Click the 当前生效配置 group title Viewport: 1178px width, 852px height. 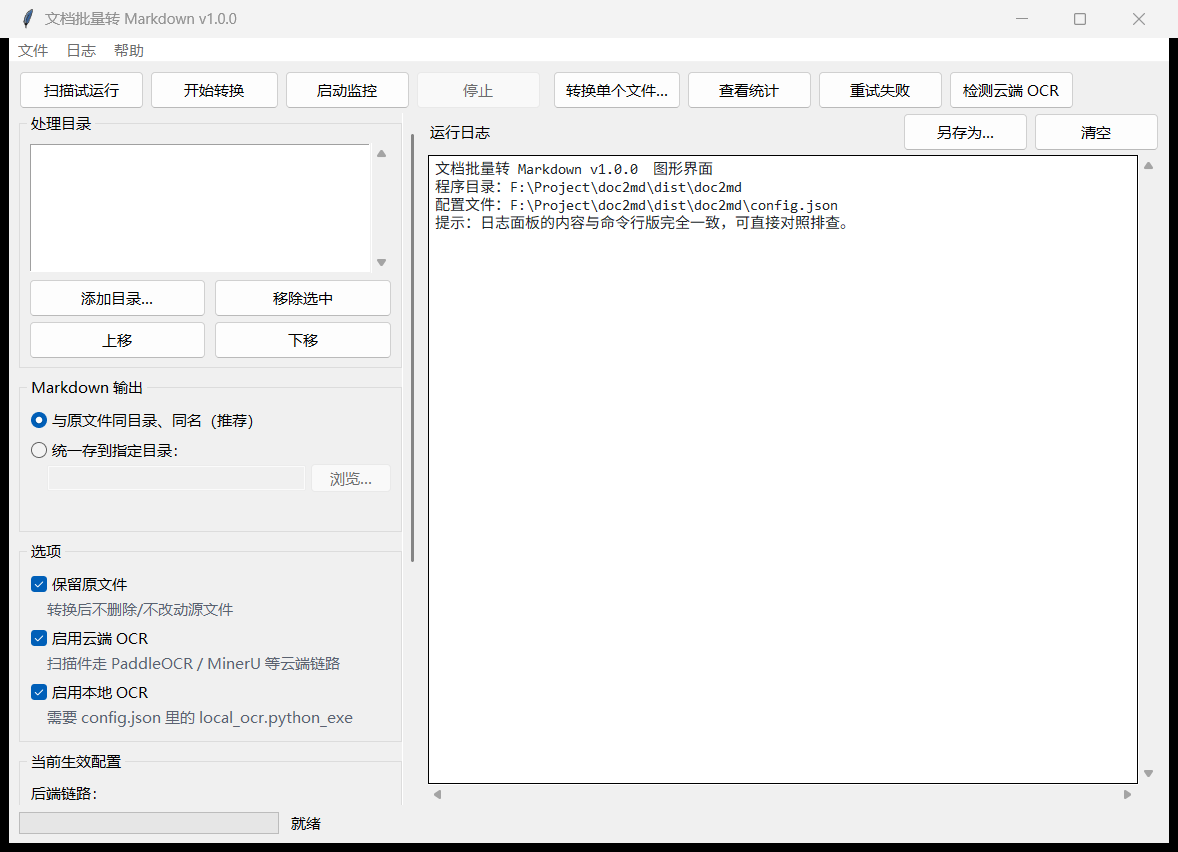[76, 762]
